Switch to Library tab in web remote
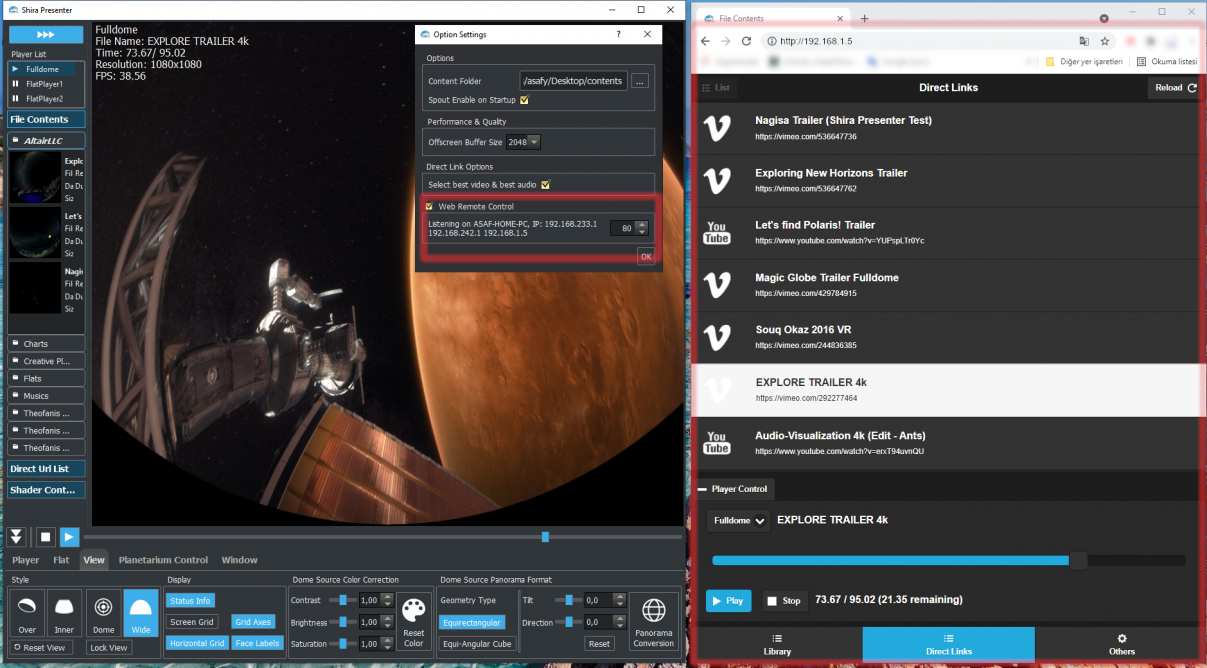1207x668 pixels. point(777,644)
